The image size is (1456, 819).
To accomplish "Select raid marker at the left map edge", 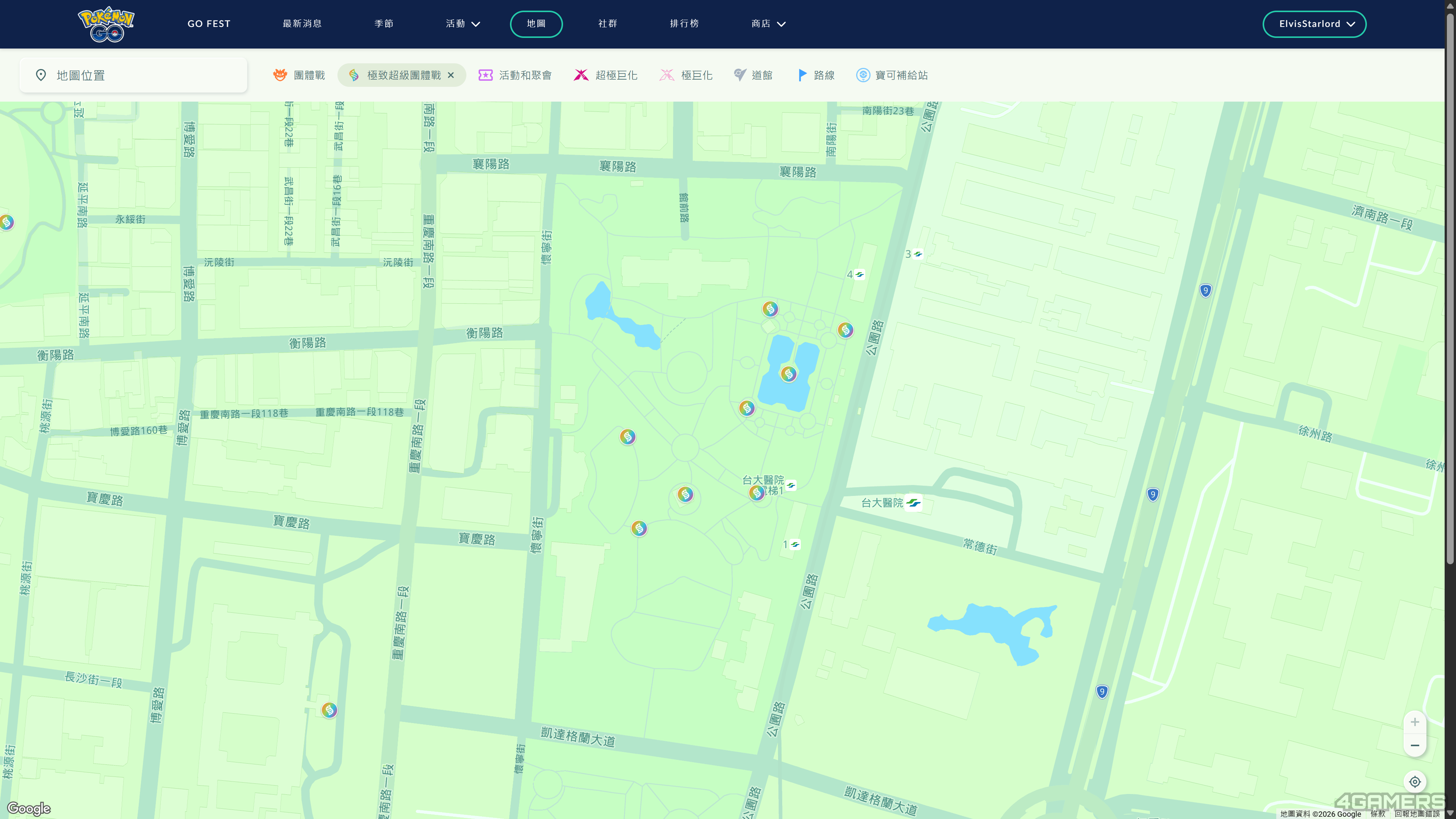I will pyautogui.click(x=6, y=222).
